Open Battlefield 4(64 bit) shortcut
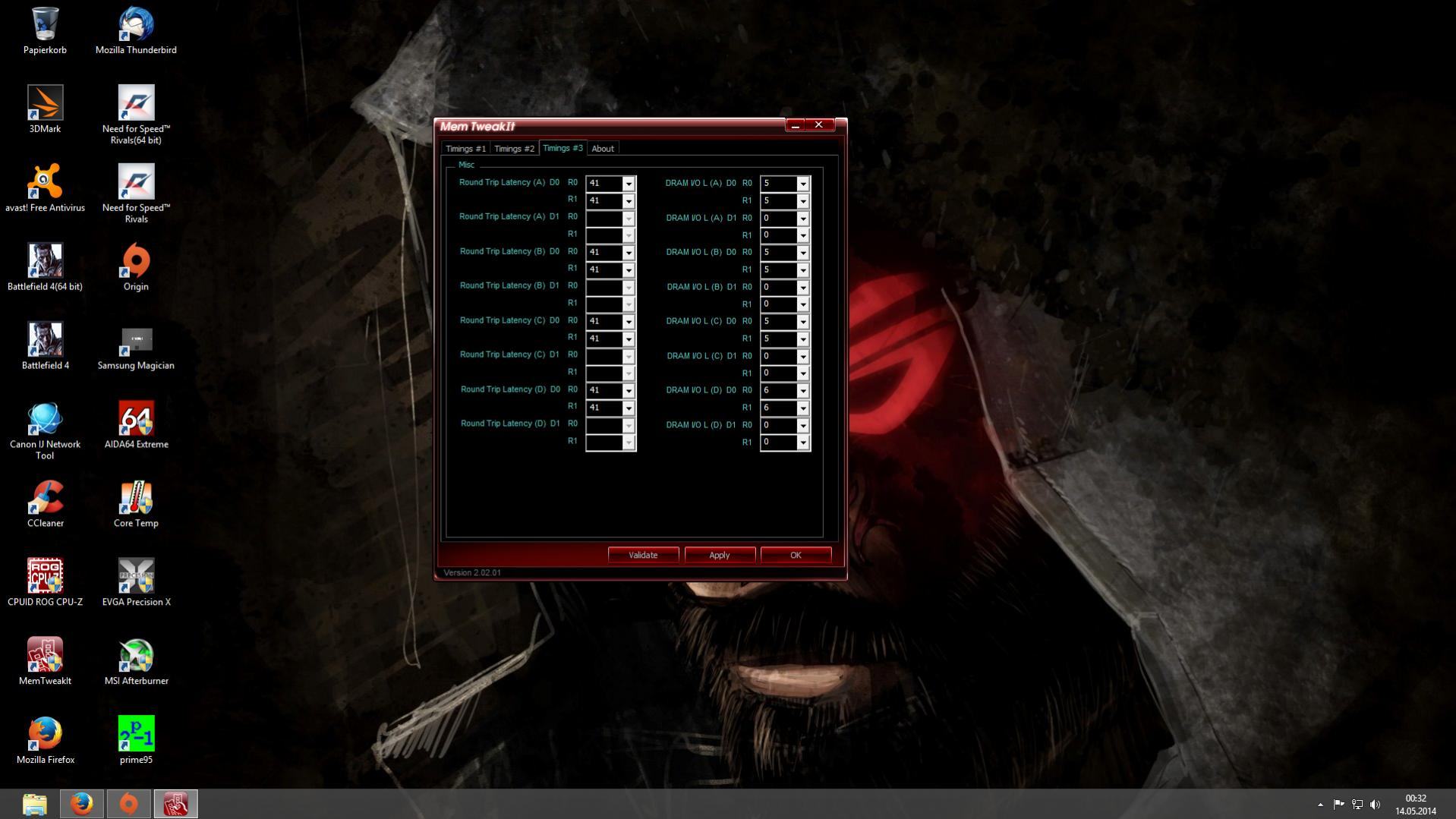 pyautogui.click(x=45, y=268)
